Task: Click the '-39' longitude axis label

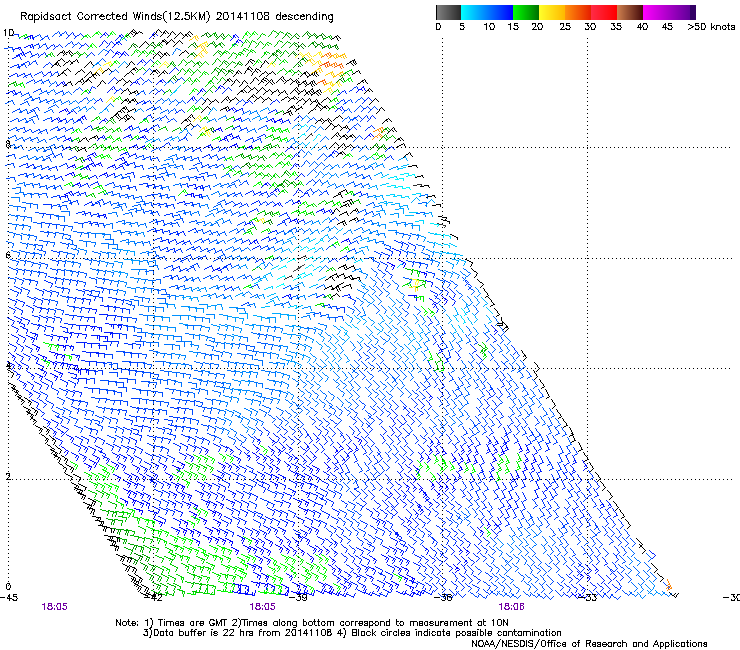Action: [299, 598]
